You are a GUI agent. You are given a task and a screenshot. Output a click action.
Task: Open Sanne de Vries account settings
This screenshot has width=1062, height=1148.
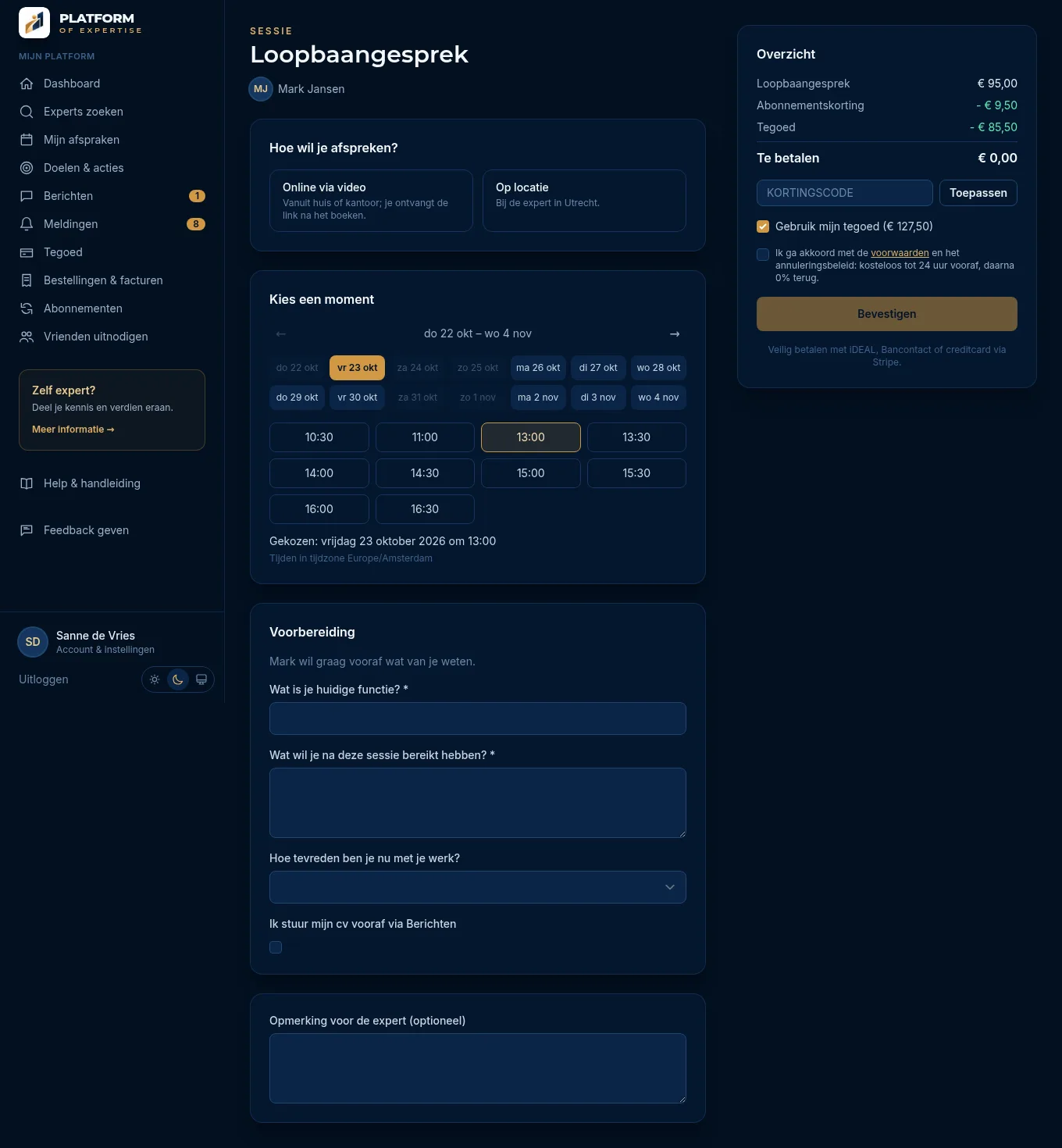[87, 642]
